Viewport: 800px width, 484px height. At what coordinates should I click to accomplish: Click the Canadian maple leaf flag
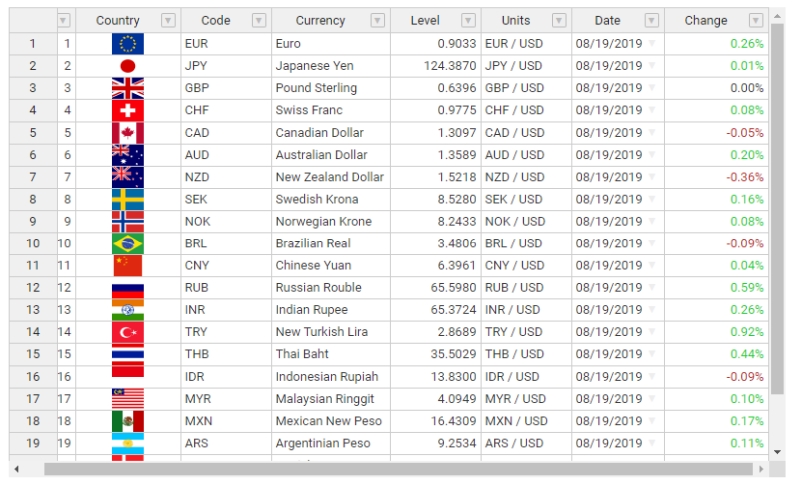(128, 133)
